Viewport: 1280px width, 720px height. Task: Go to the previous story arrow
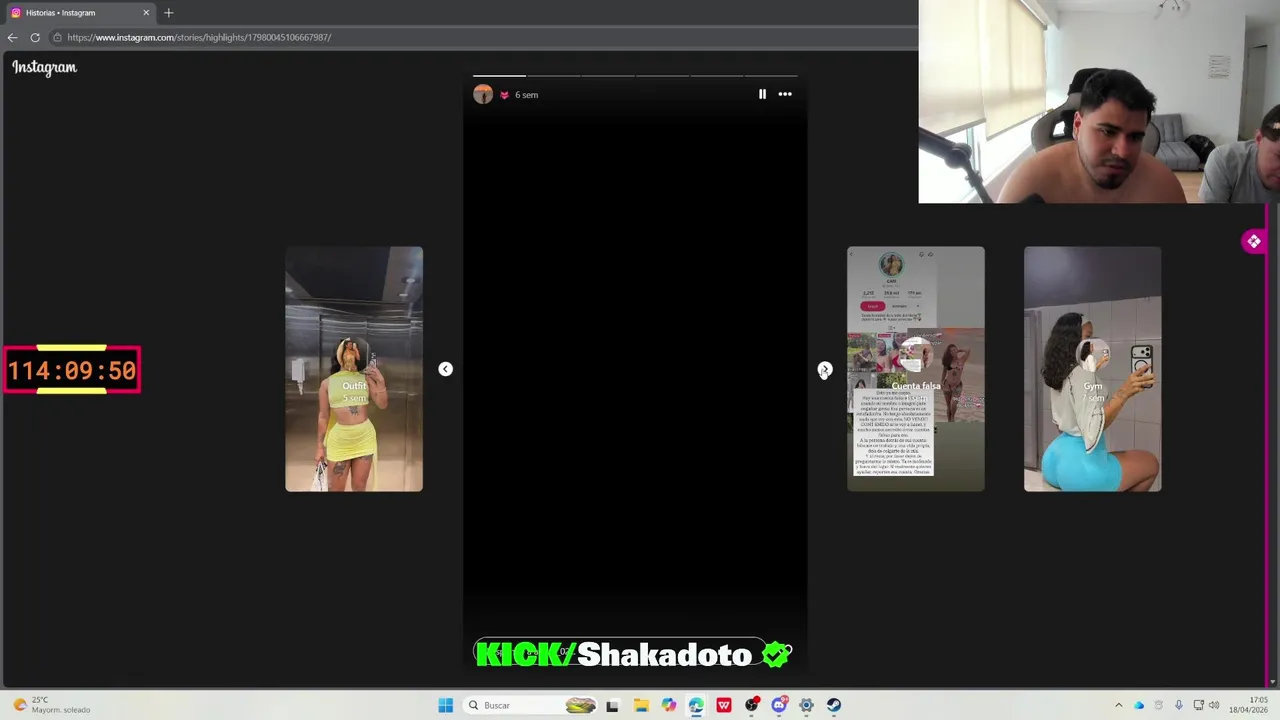coord(445,369)
